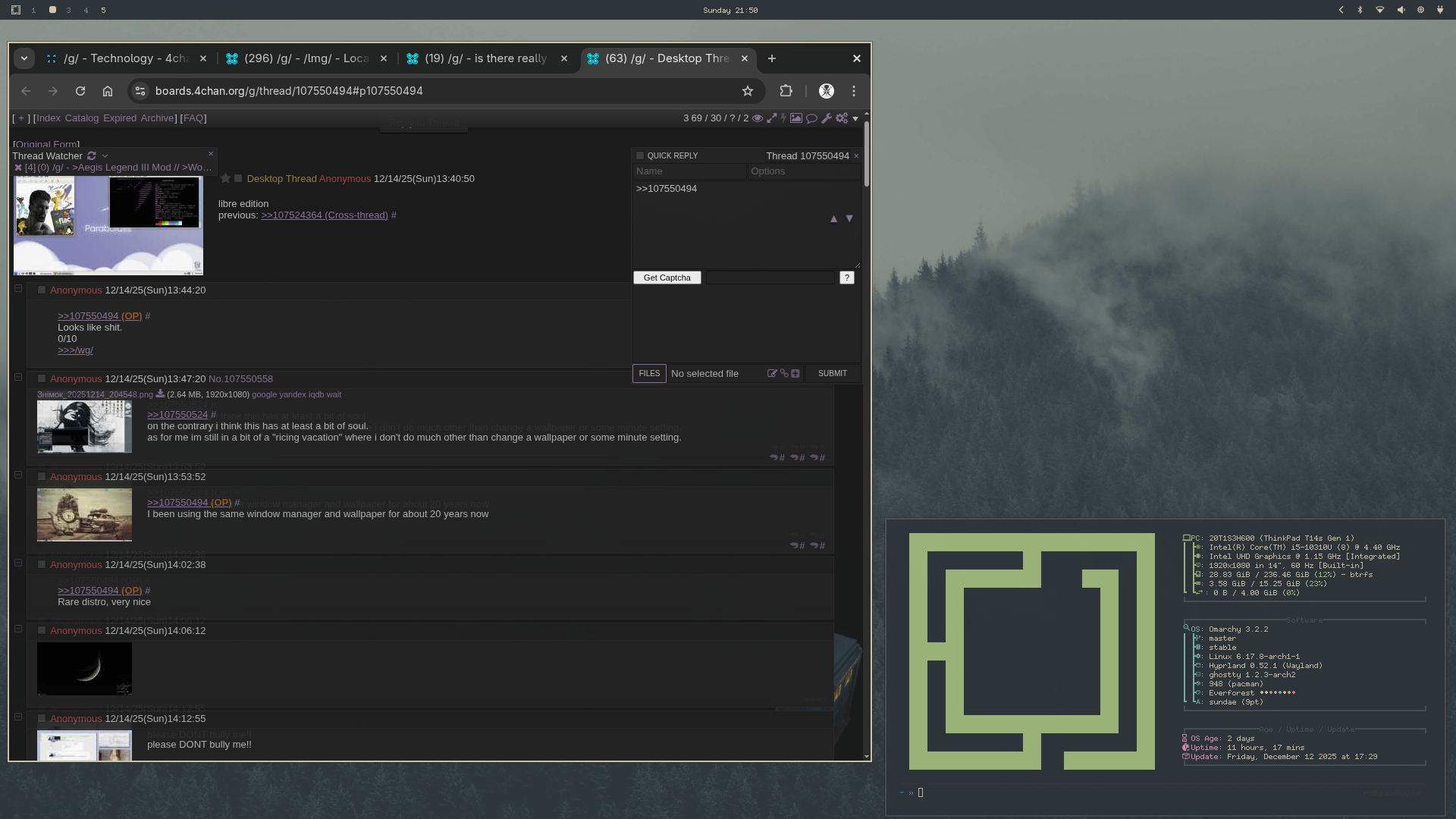The height and width of the screenshot is (819, 1456).
Task: Collapse the 13:47:20 reply with minus toggle
Action: click(18, 377)
